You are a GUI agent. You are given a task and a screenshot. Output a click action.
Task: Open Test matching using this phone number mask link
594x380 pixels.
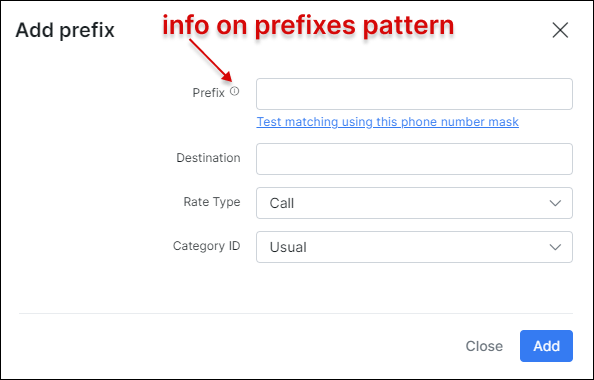pyautogui.click(x=388, y=122)
